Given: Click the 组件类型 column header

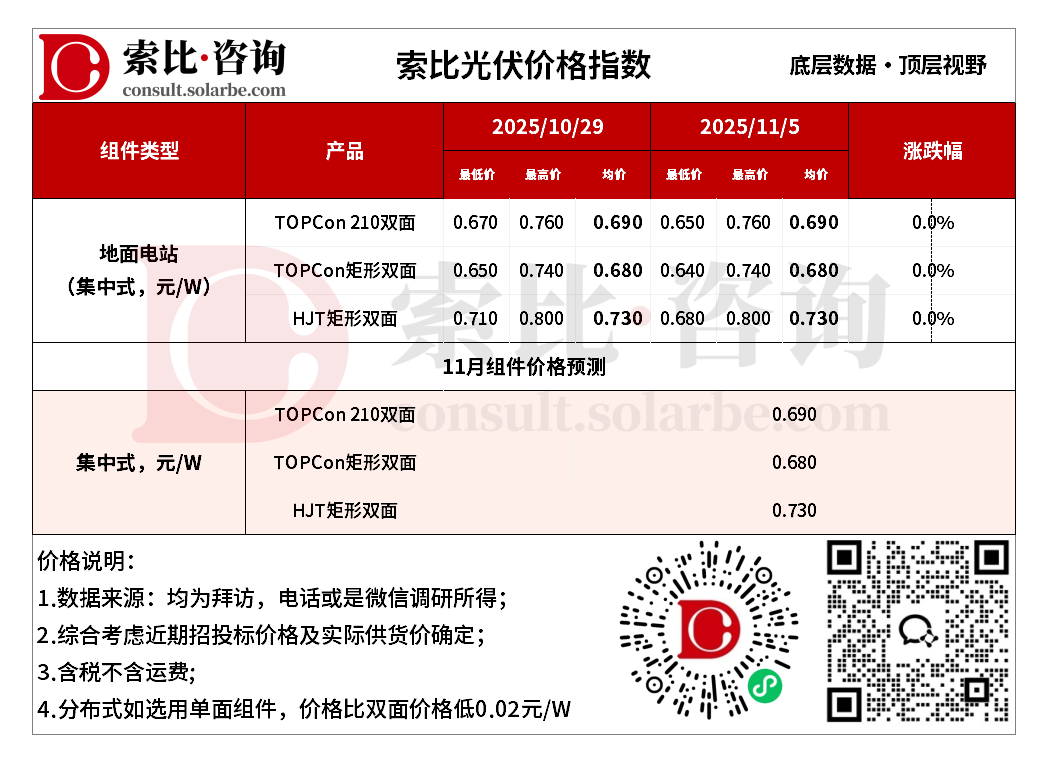Looking at the screenshot, I should 139,151.
